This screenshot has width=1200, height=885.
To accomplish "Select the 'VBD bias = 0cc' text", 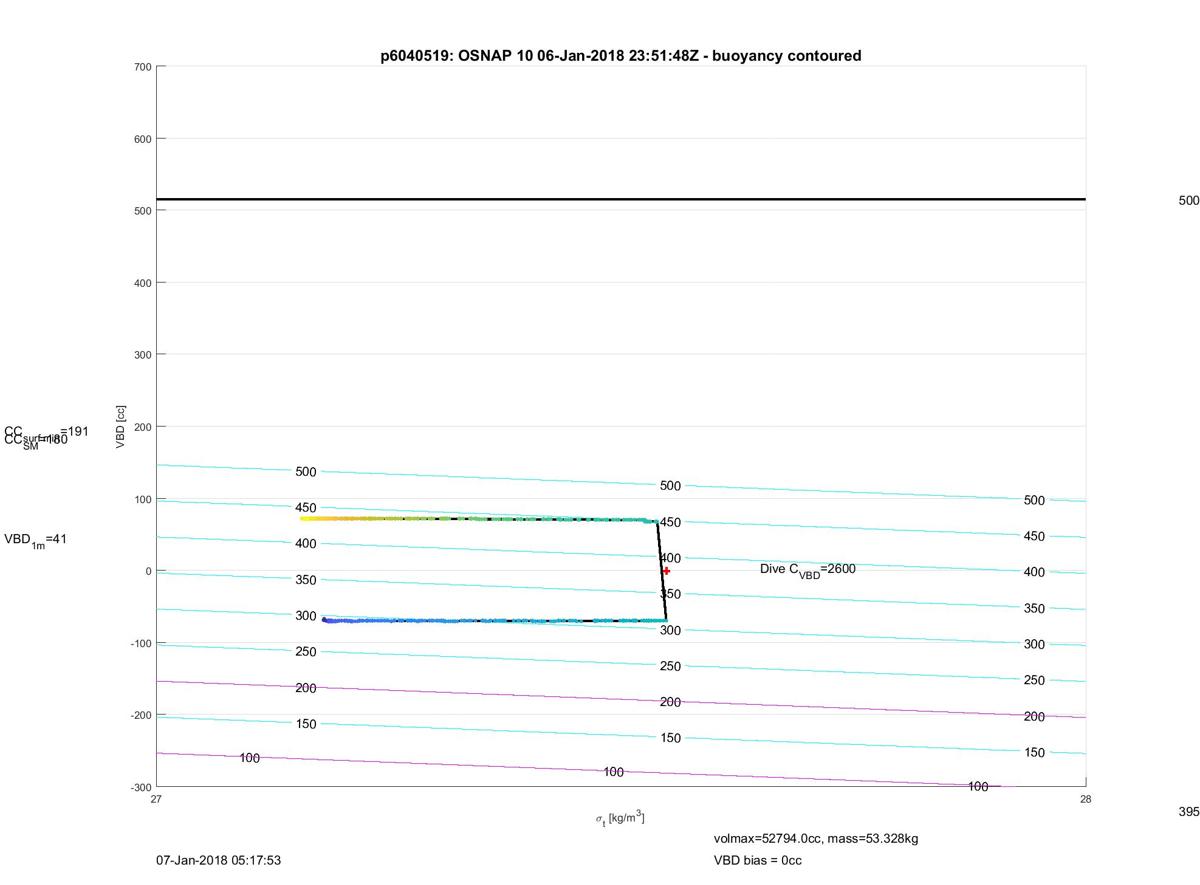I will [757, 860].
